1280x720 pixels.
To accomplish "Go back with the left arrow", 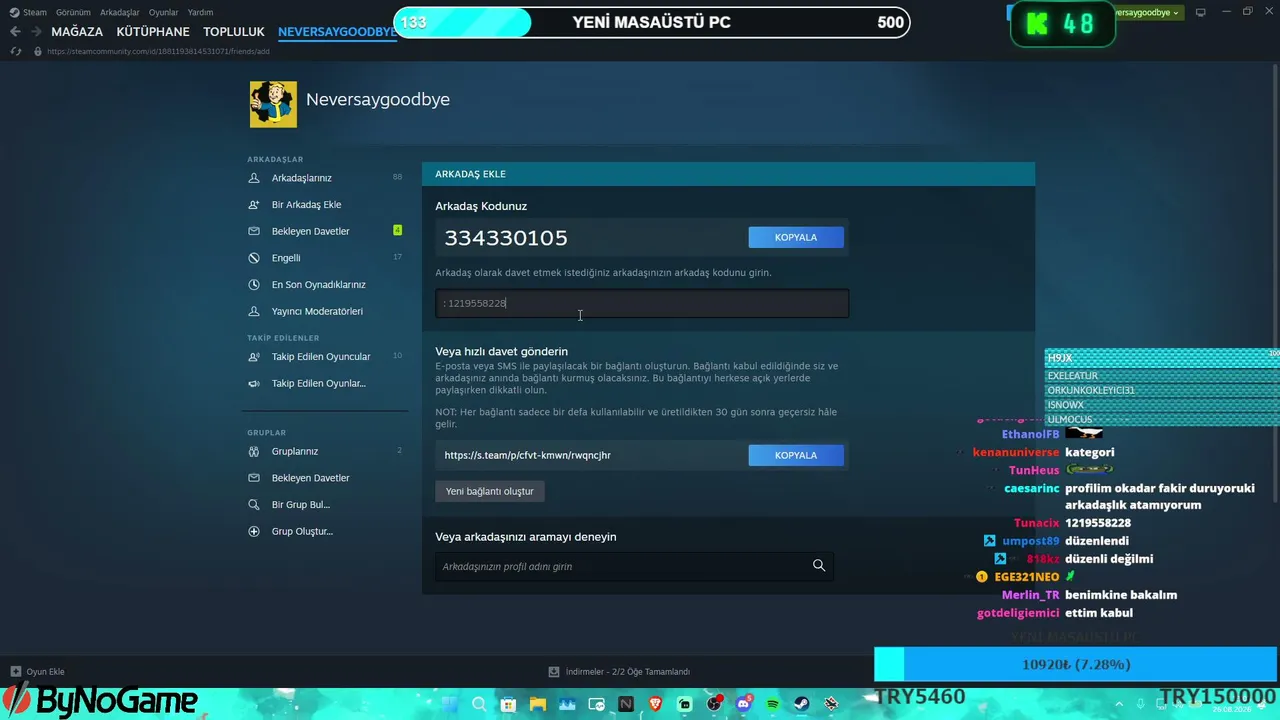I will tap(15, 32).
